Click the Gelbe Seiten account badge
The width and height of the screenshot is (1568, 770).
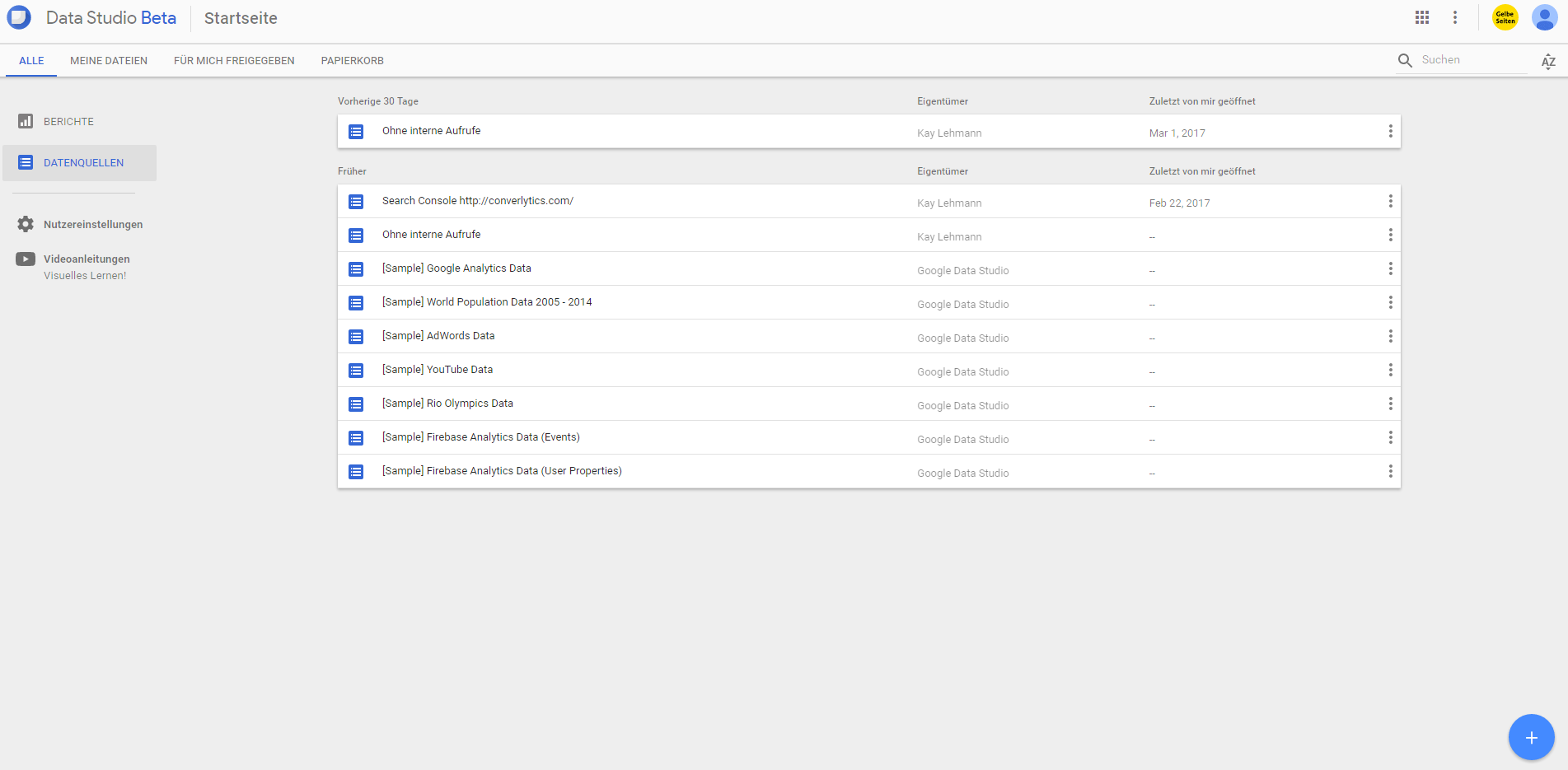point(1505,17)
